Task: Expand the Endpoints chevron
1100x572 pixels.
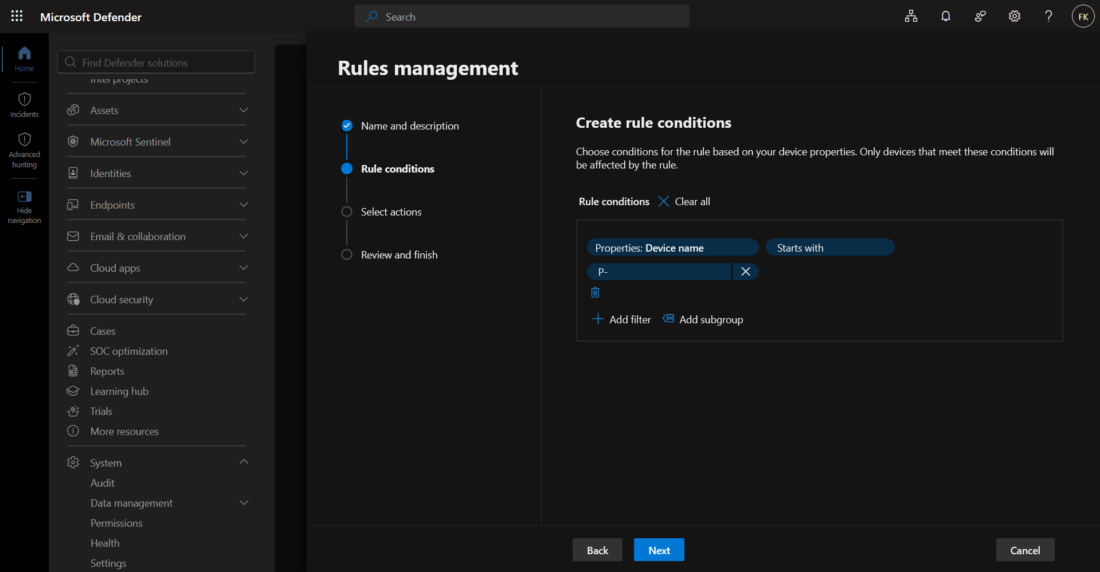Action: click(243, 205)
